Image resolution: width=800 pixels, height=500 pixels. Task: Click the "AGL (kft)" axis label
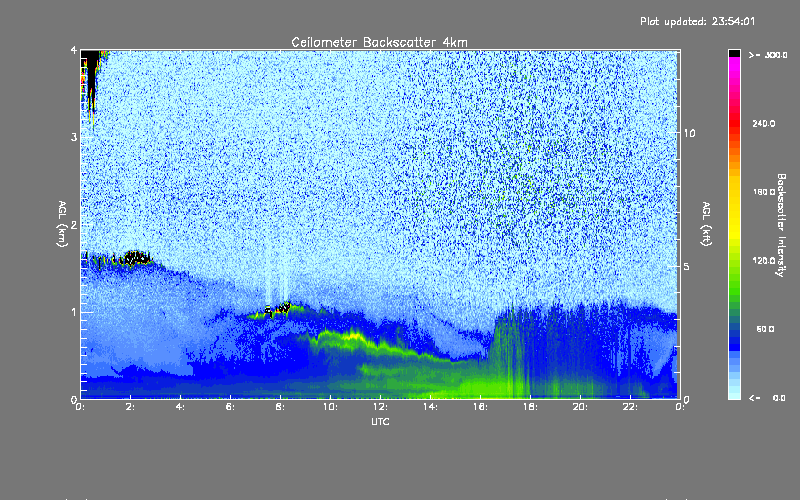(x=707, y=224)
